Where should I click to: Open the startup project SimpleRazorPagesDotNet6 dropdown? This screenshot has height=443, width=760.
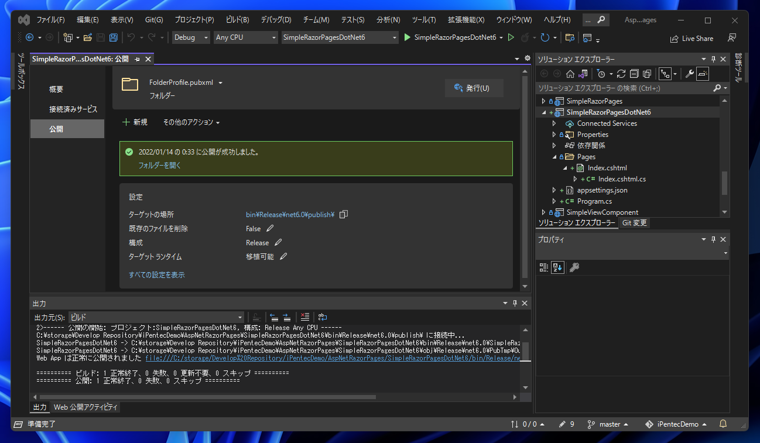[x=339, y=37]
